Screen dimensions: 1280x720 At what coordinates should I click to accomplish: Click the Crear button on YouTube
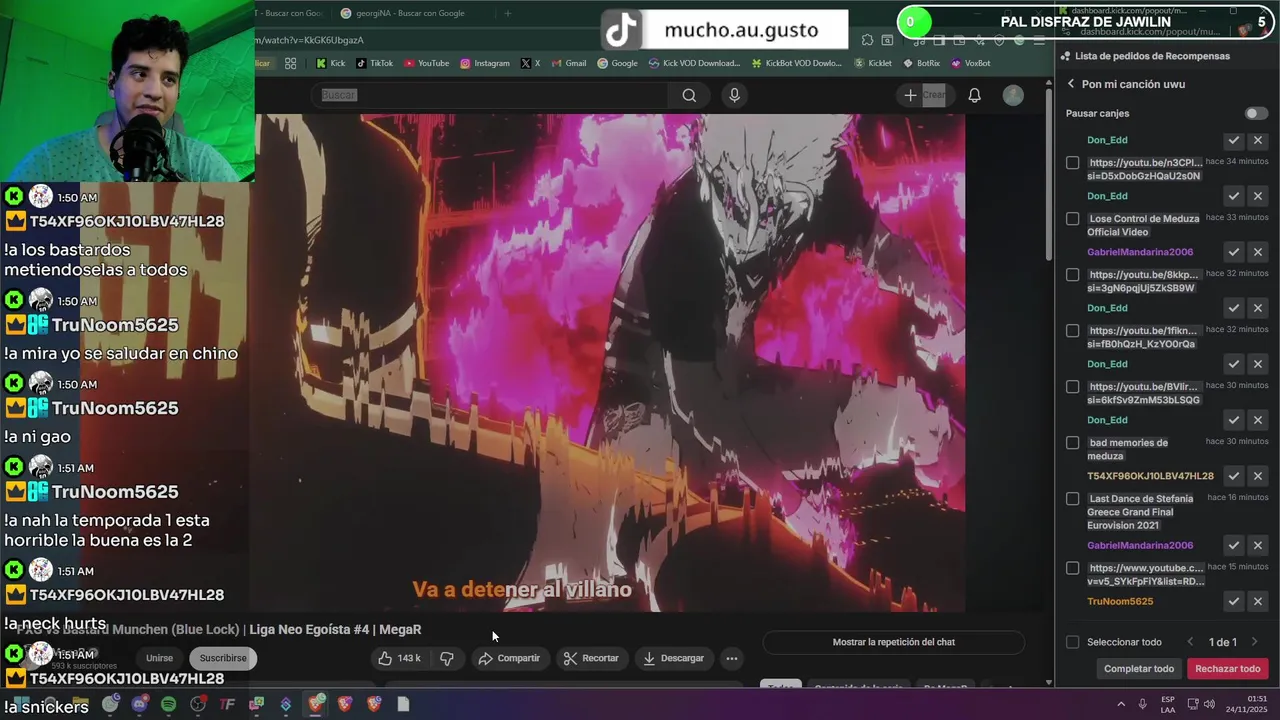(x=924, y=95)
